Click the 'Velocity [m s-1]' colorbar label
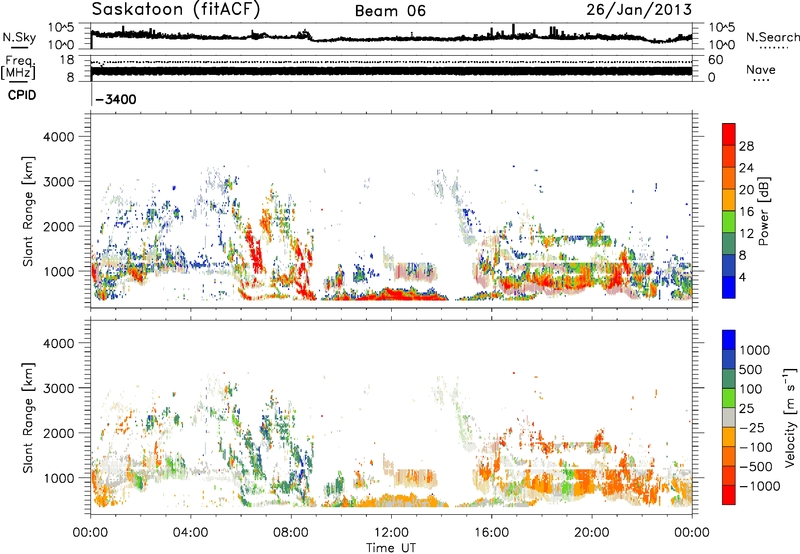Screen dimensions: 800x554 790,417
